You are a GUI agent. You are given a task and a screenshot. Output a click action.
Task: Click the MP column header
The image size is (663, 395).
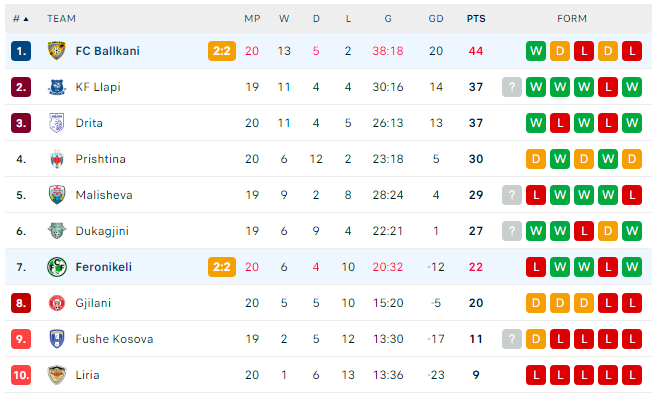pos(252,19)
